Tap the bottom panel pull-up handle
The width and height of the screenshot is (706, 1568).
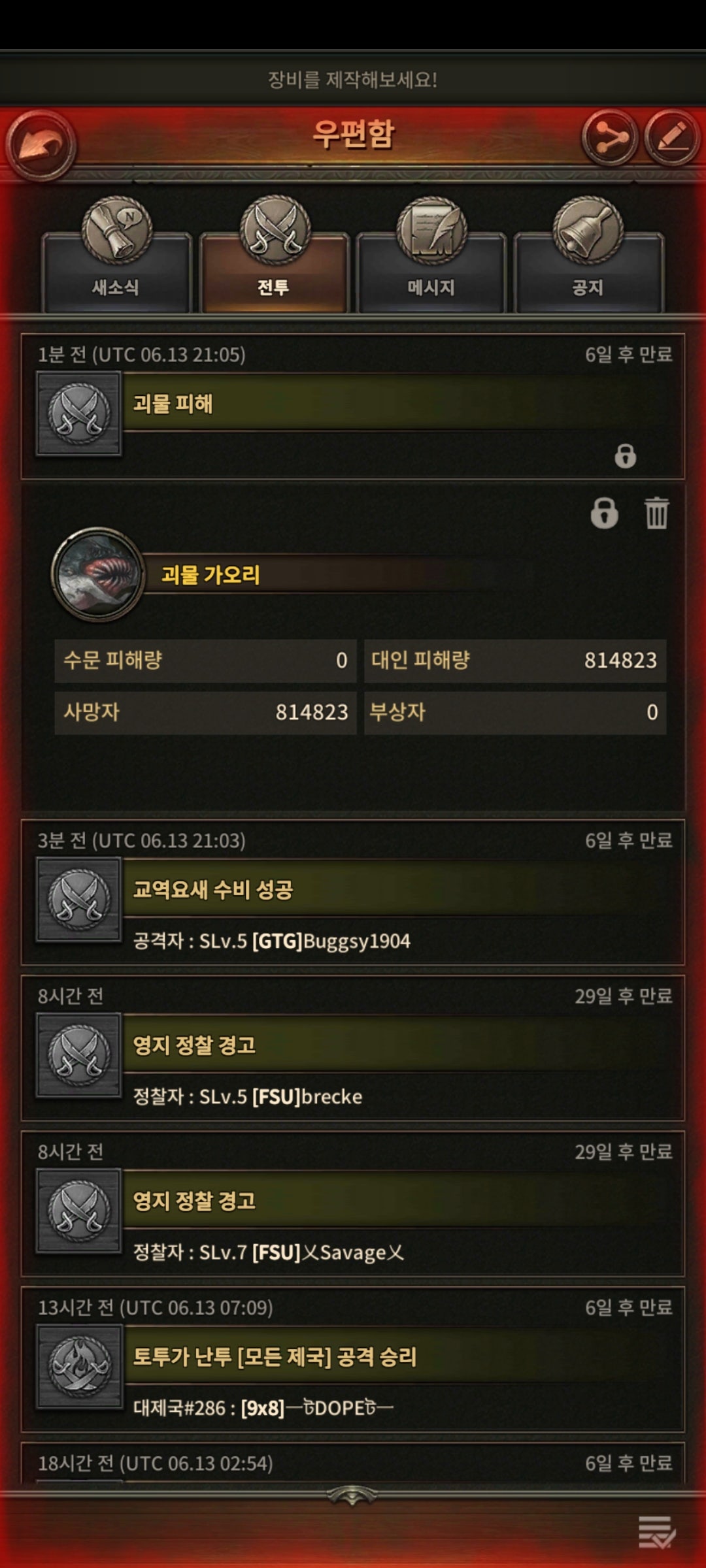[352, 1495]
